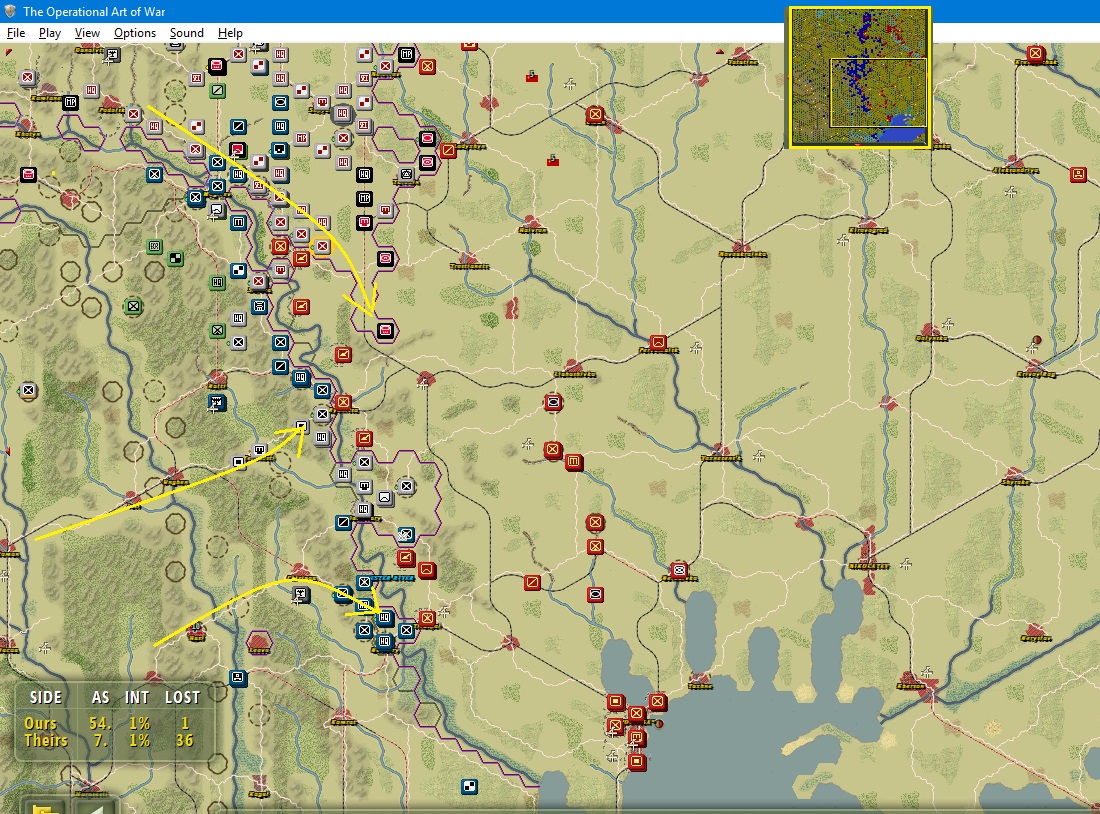
Task: Select green infantry counter inside dashed circle
Action: coord(133,307)
